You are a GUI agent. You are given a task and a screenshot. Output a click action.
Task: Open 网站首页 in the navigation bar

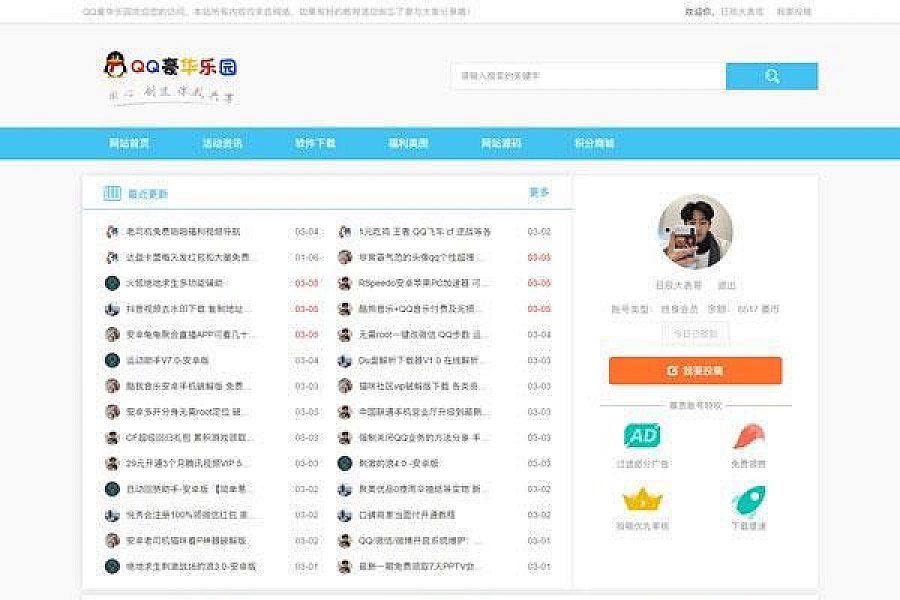129,143
